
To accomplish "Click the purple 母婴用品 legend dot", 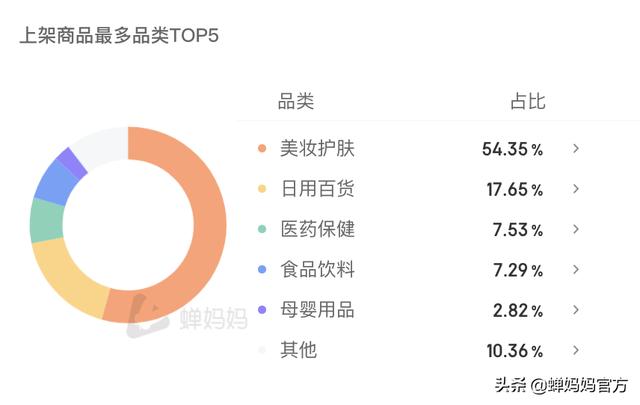I will (262, 310).
